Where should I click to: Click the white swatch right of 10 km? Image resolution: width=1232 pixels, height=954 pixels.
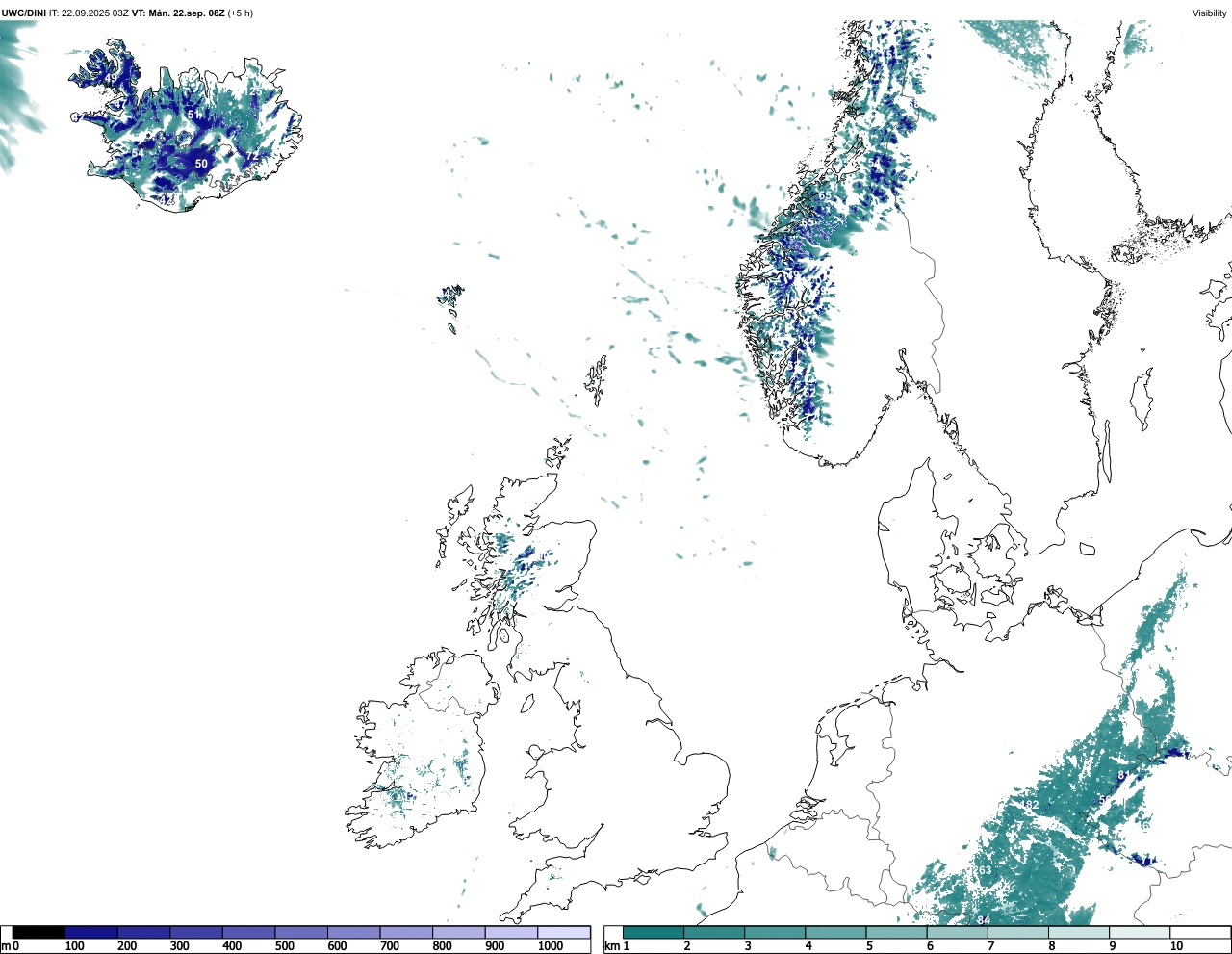(x=1200, y=932)
